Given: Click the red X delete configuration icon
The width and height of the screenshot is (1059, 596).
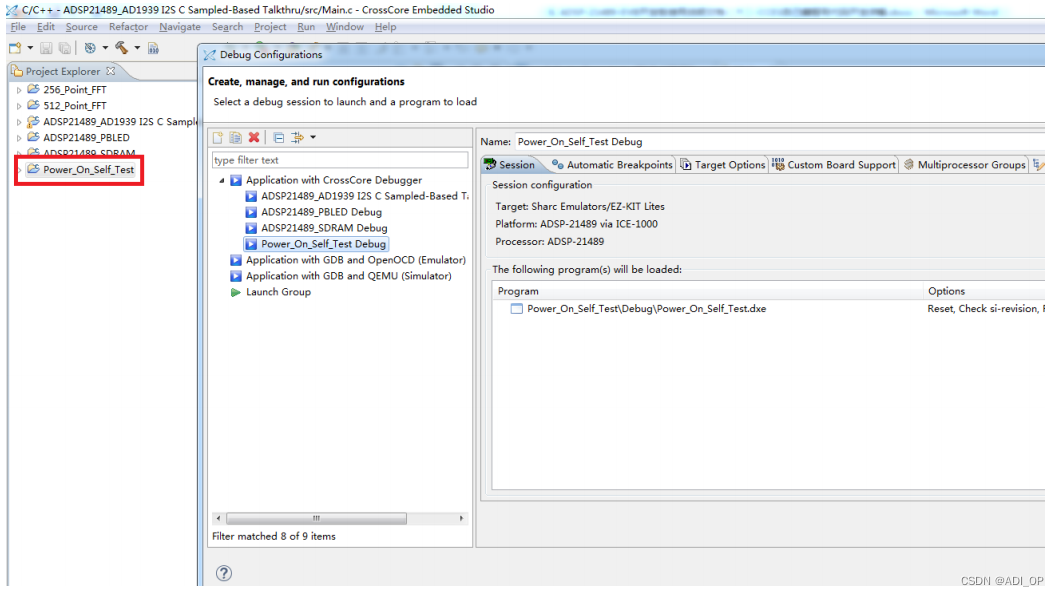Looking at the screenshot, I should tap(254, 138).
